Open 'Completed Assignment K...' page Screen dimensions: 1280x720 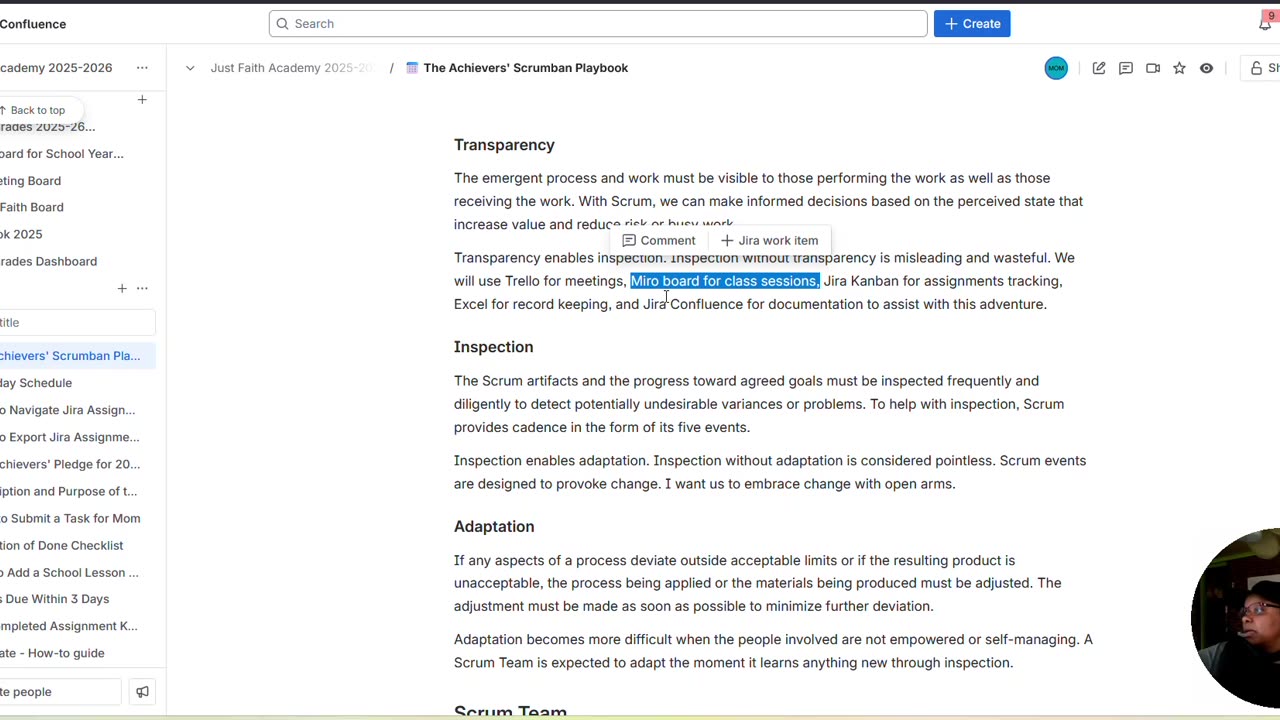pyautogui.click(x=69, y=626)
